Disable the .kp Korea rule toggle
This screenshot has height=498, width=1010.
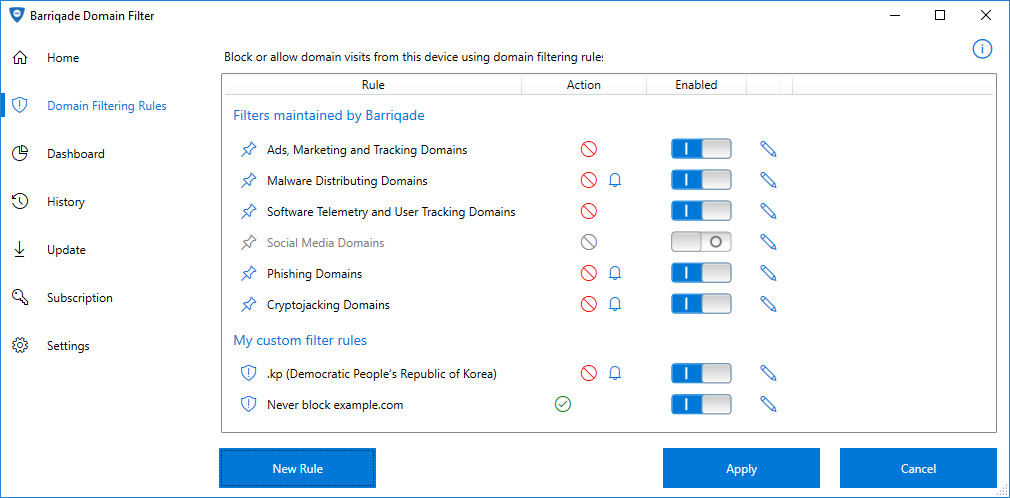pos(701,372)
